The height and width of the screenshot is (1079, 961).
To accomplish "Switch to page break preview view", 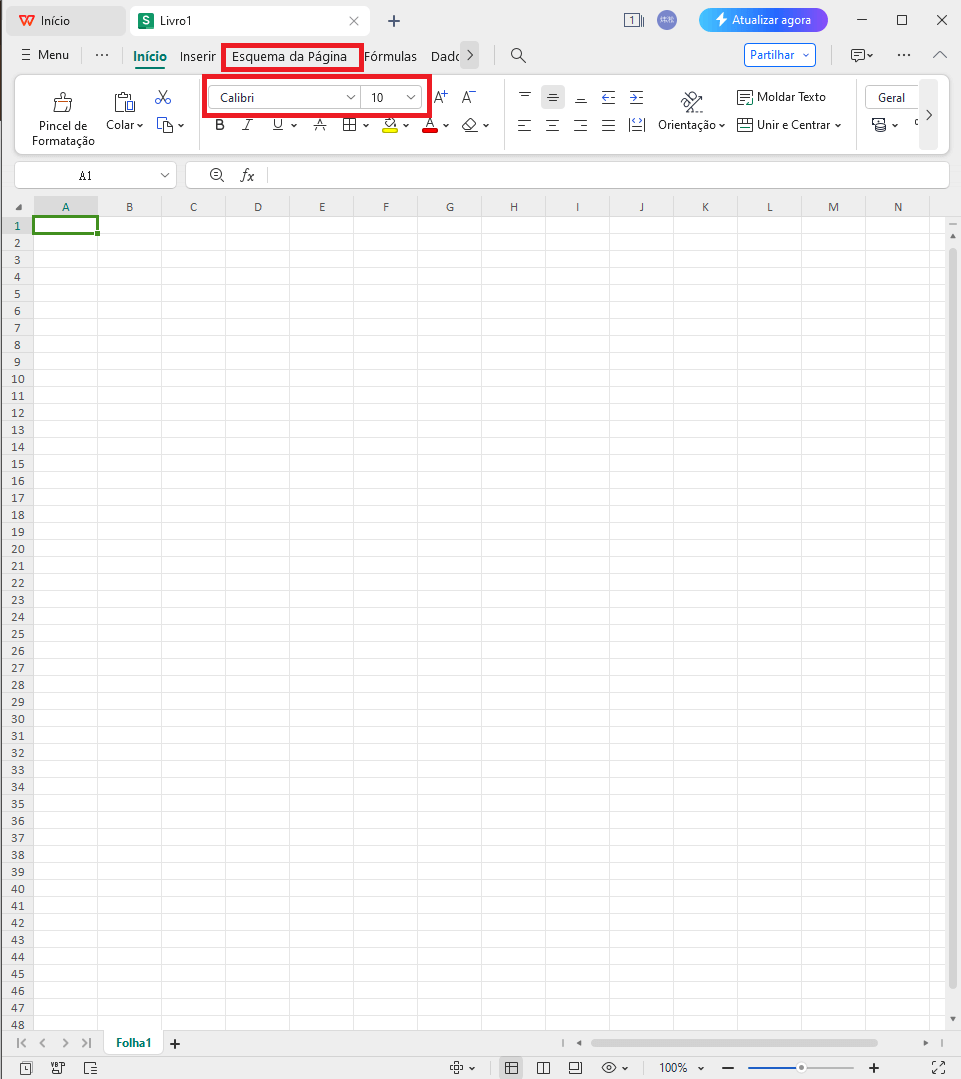I will (543, 1068).
